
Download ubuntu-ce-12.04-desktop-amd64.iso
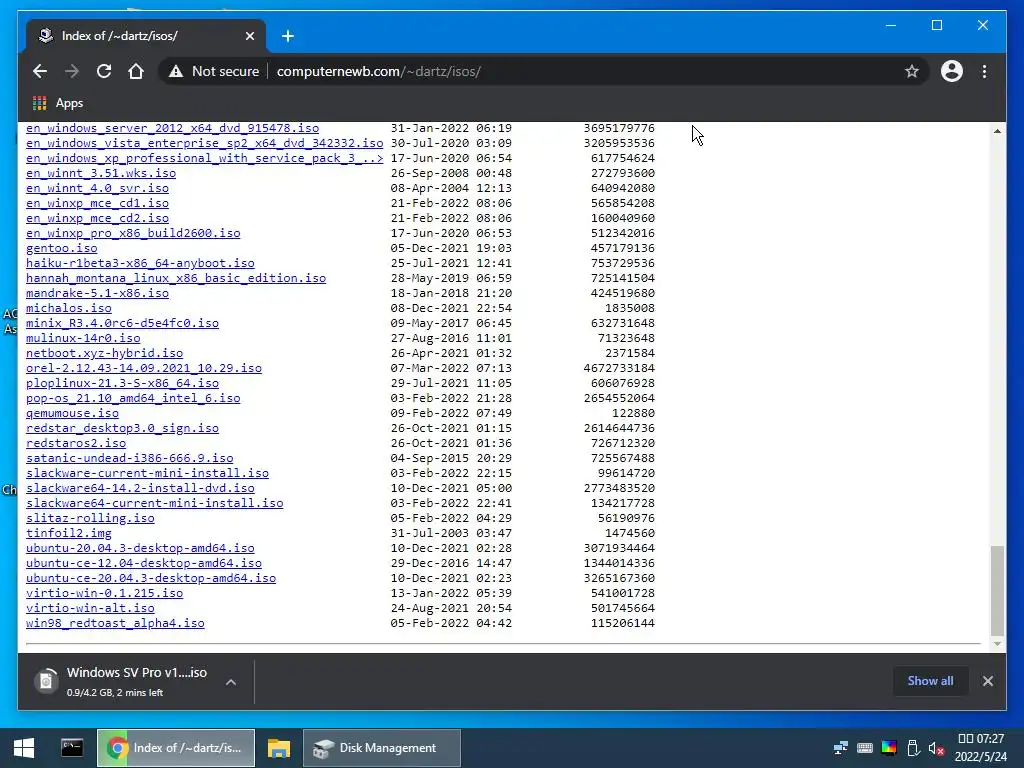(144, 564)
